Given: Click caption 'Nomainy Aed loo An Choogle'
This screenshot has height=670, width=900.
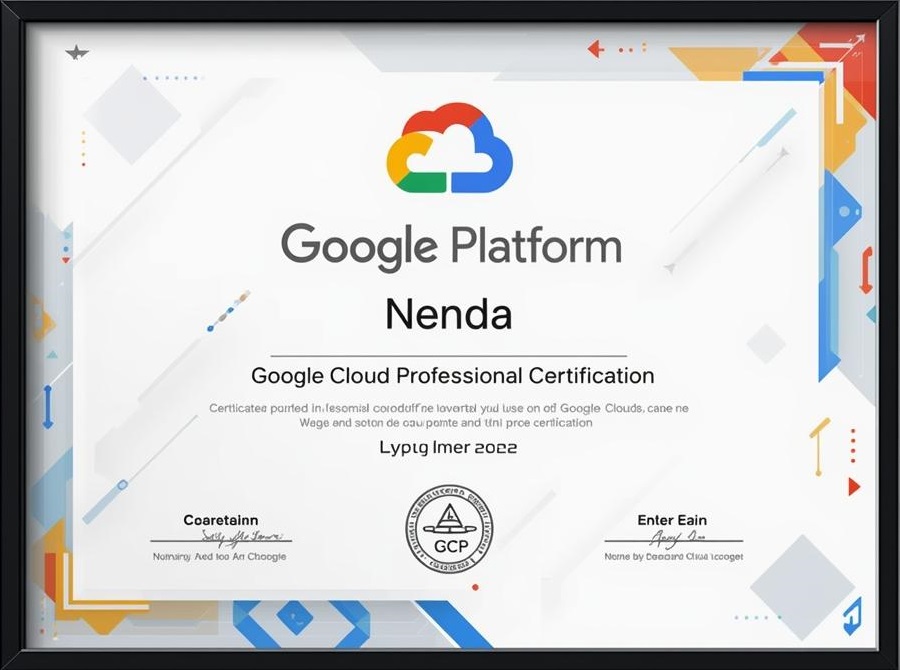Looking at the screenshot, I should point(219,556).
